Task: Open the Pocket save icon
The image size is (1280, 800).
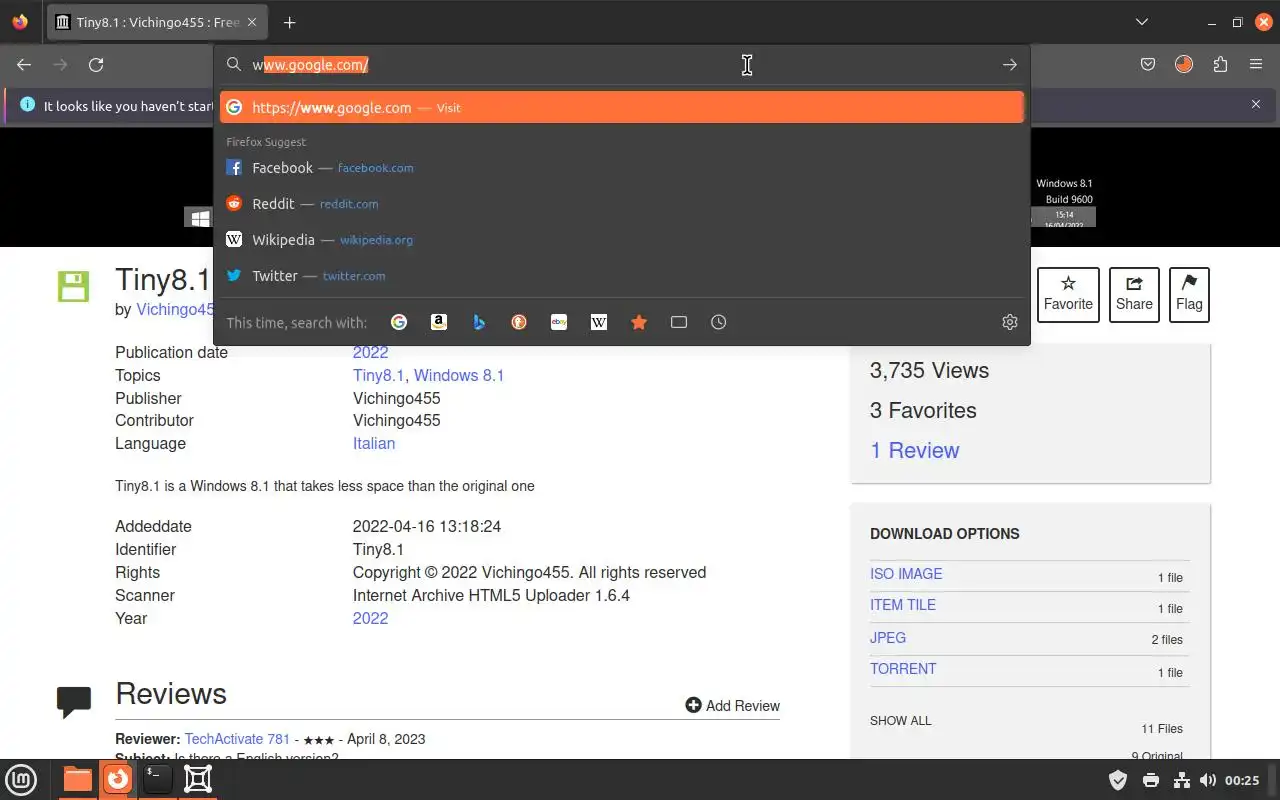Action: click(1148, 65)
